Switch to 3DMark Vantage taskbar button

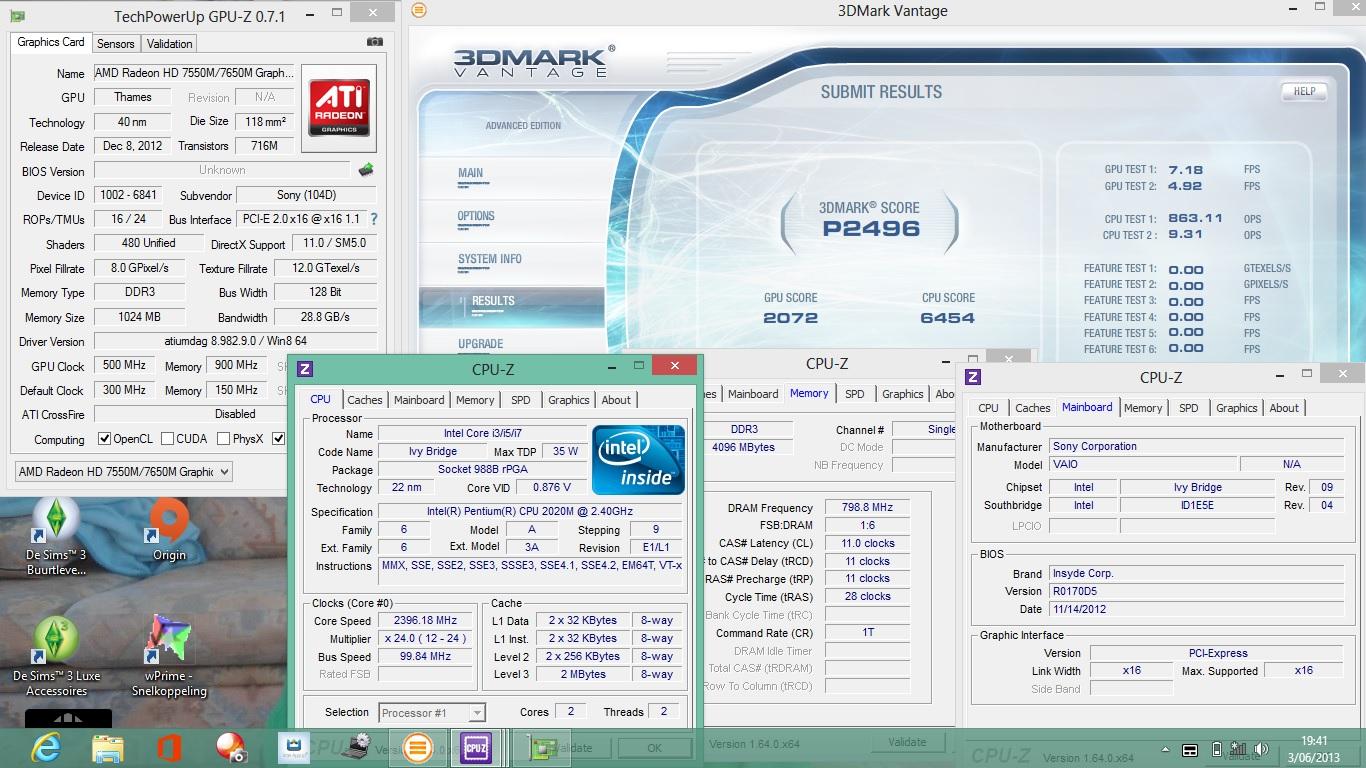point(417,748)
